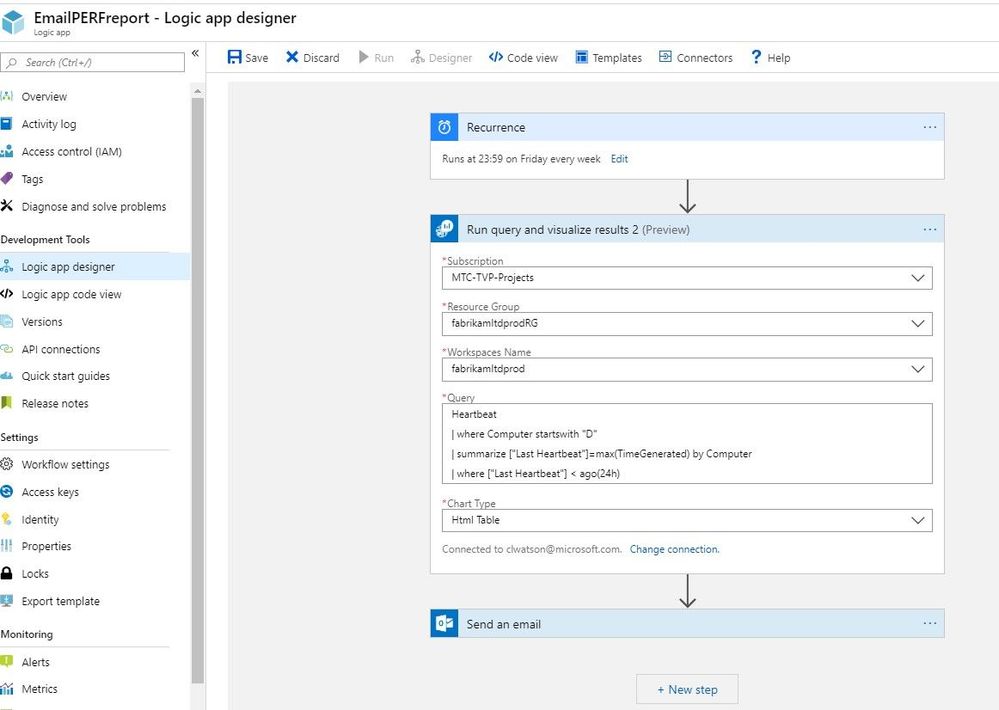Open the Recurrence card options menu
Viewport: 999px width, 710px height.
point(930,127)
